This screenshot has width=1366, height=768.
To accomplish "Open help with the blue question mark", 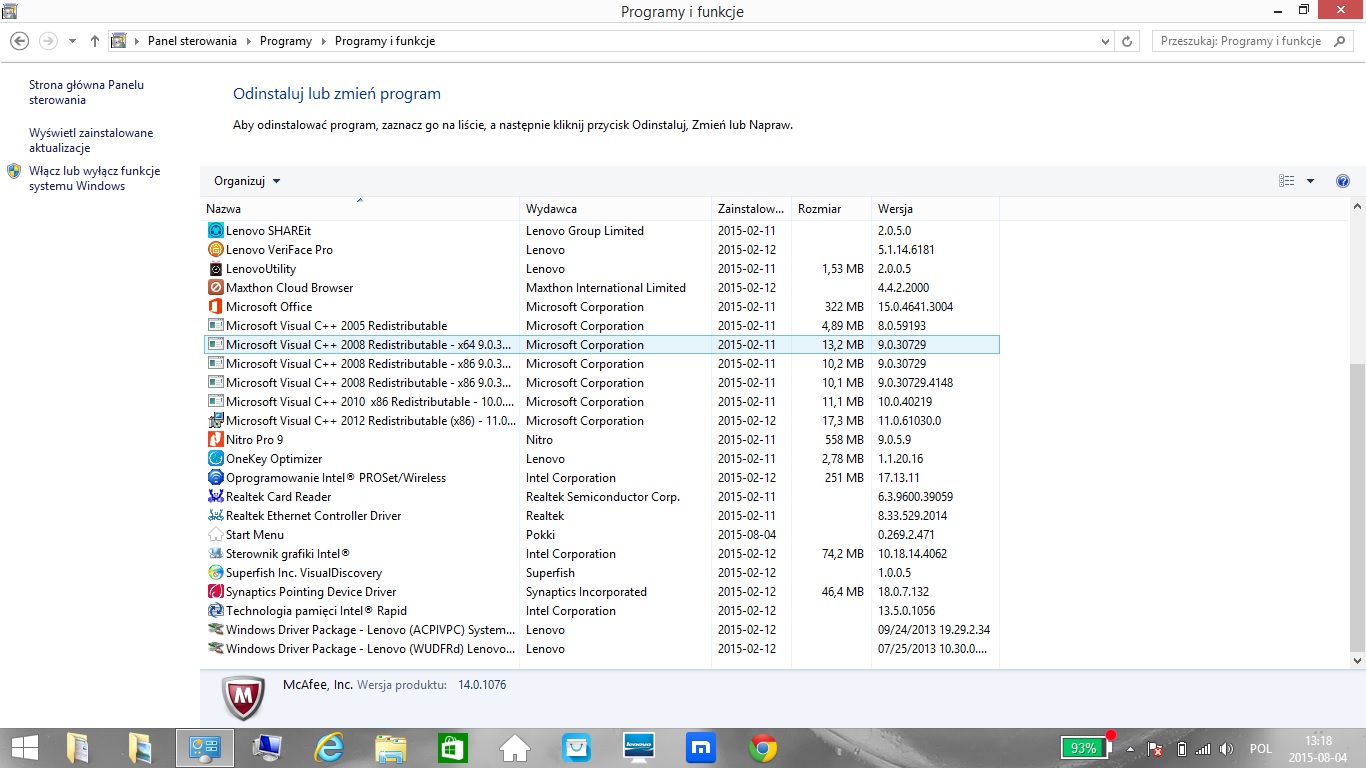I will coord(1343,181).
